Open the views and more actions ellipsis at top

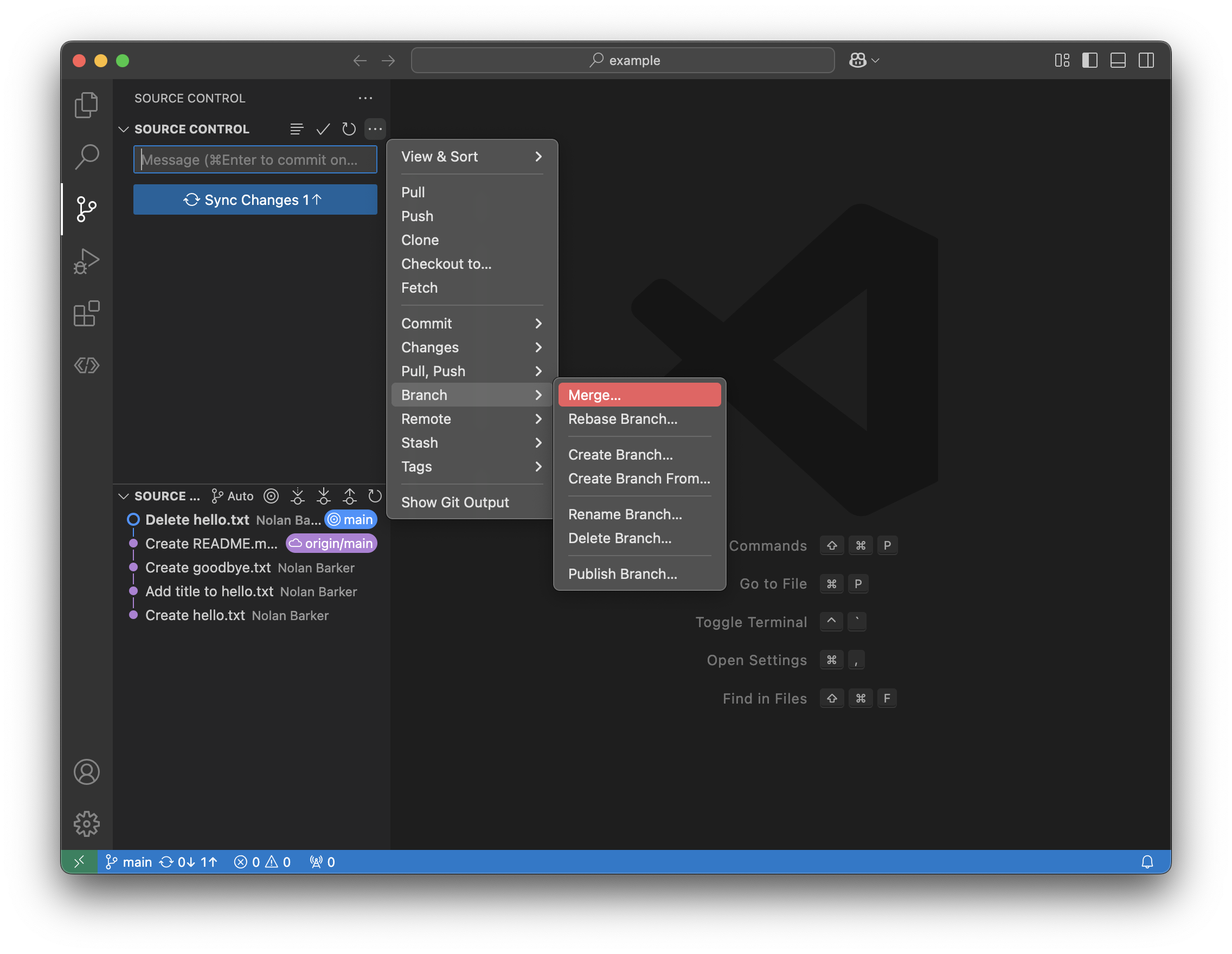(365, 98)
